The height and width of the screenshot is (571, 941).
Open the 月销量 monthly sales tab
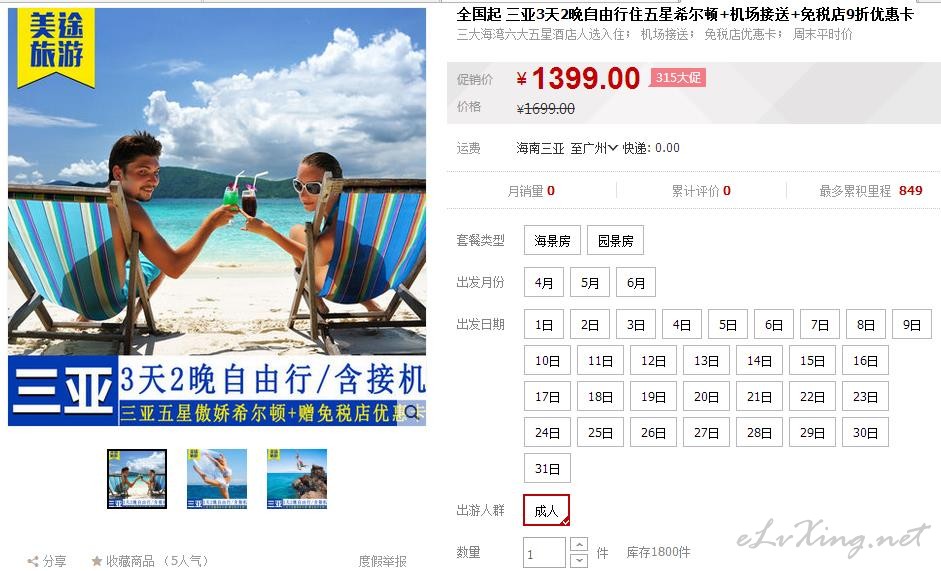(x=531, y=191)
